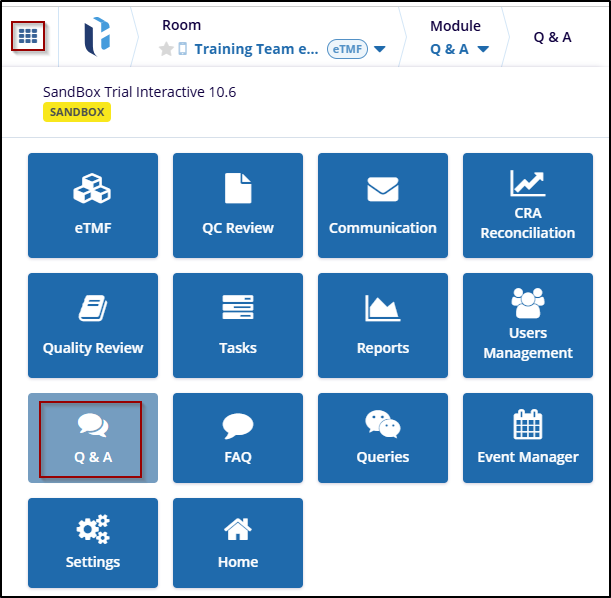Go to the Home tile
The image size is (611, 598).
(238, 543)
